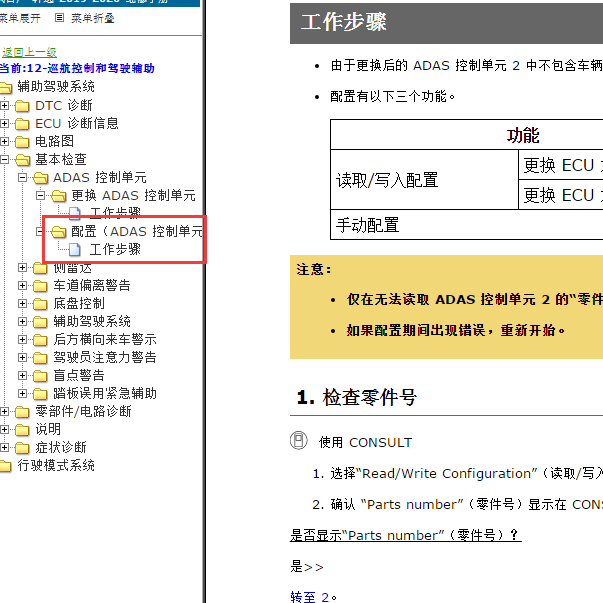The height and width of the screenshot is (603, 603).
Task: Click document icon under 更换 ADAS 控制单元
Action: (75, 213)
